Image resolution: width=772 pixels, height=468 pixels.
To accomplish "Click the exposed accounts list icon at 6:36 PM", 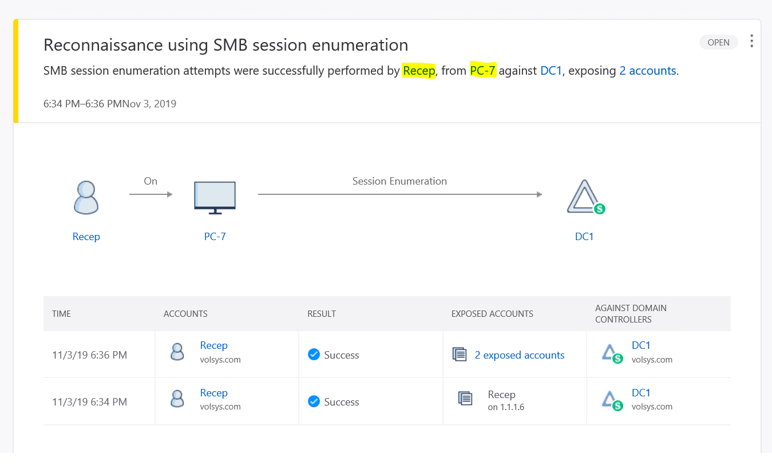I will [460, 354].
